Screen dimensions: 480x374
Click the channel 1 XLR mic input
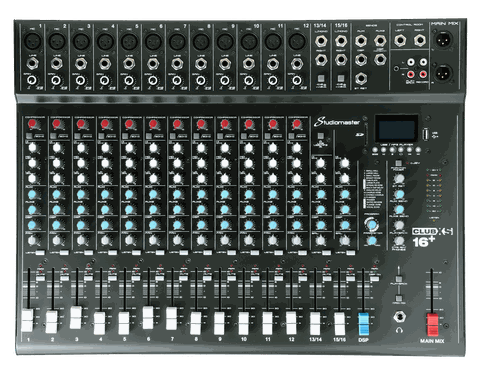pos(32,41)
